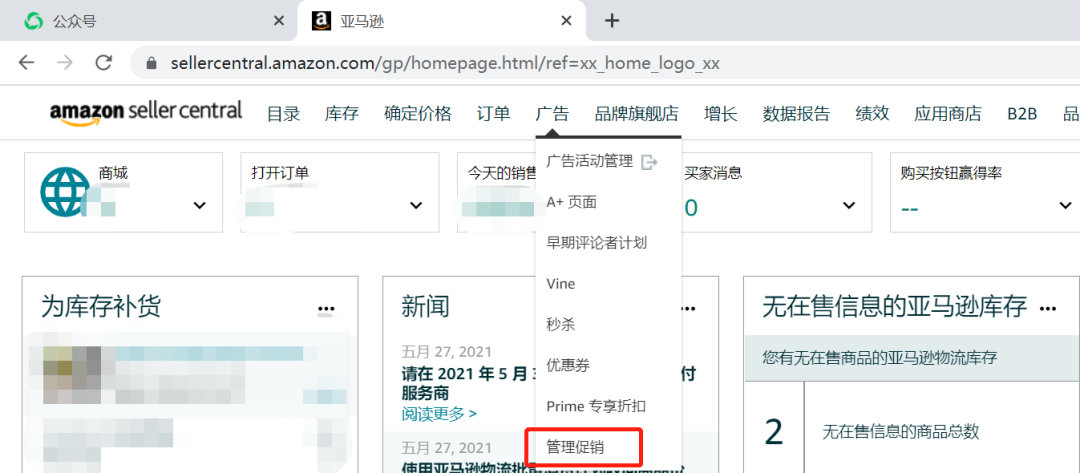Open the 确定价格 menu
The width and height of the screenshot is (1080, 473).
[417, 114]
